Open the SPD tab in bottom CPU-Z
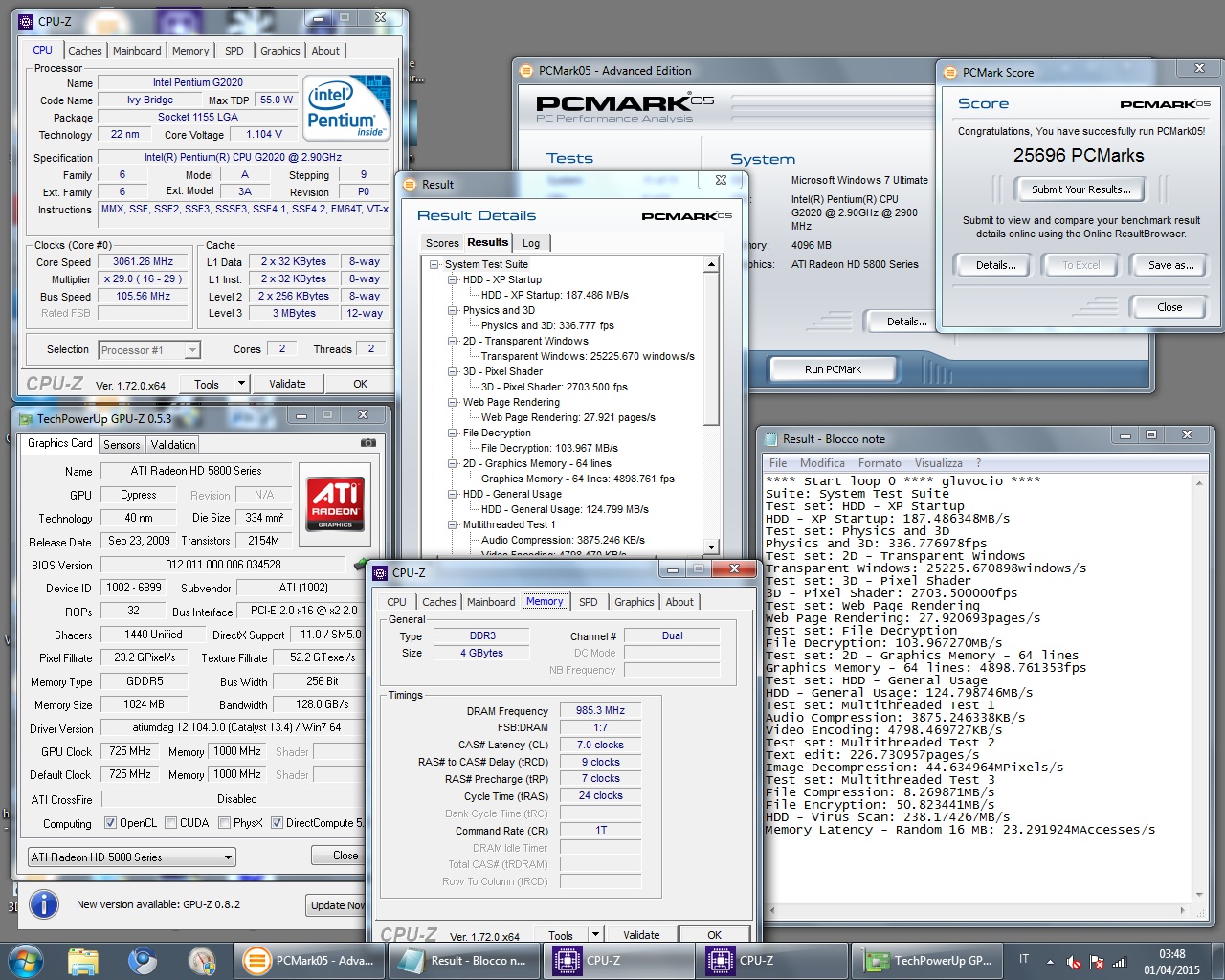The height and width of the screenshot is (980, 1225). tap(588, 602)
